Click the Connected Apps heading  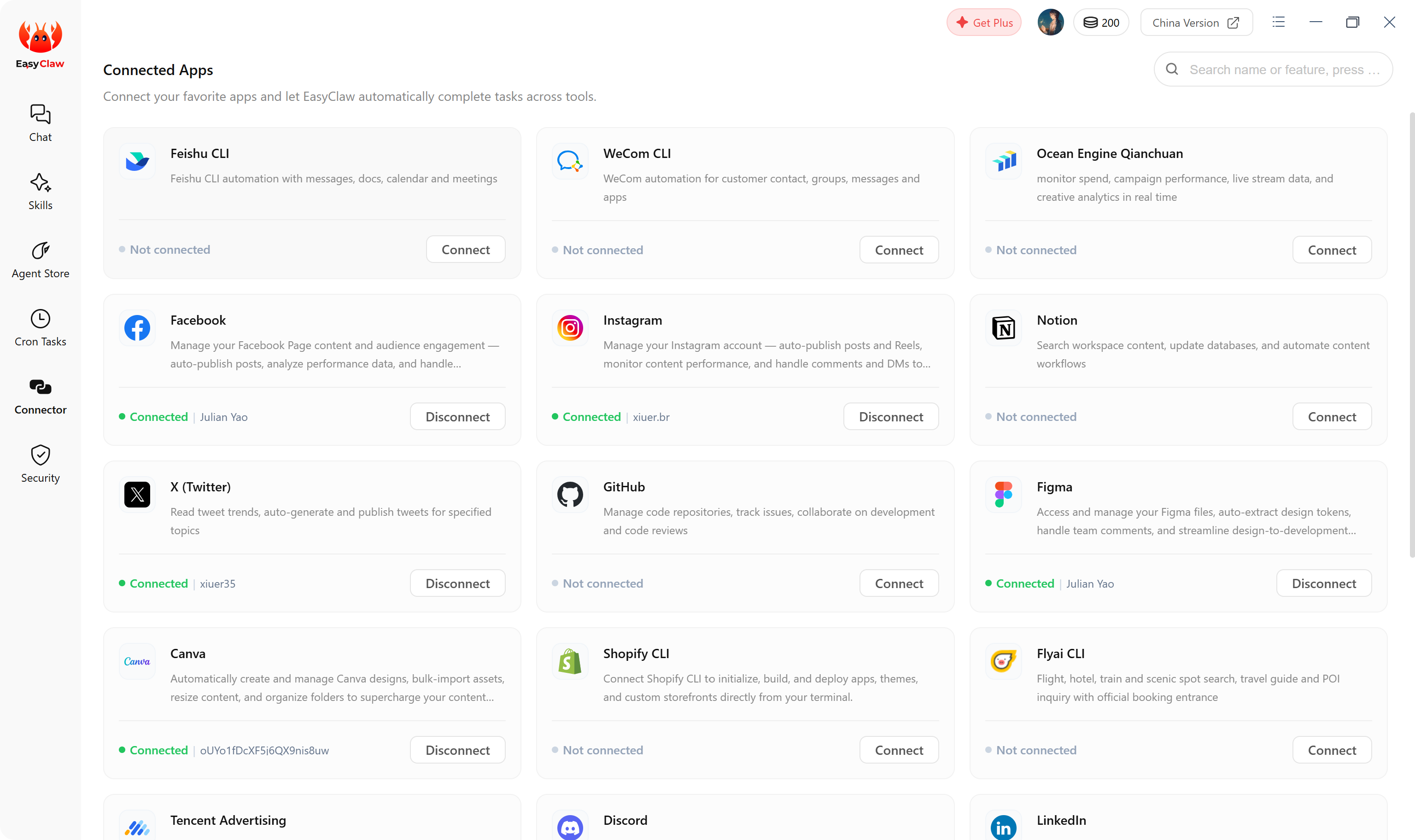(158, 70)
